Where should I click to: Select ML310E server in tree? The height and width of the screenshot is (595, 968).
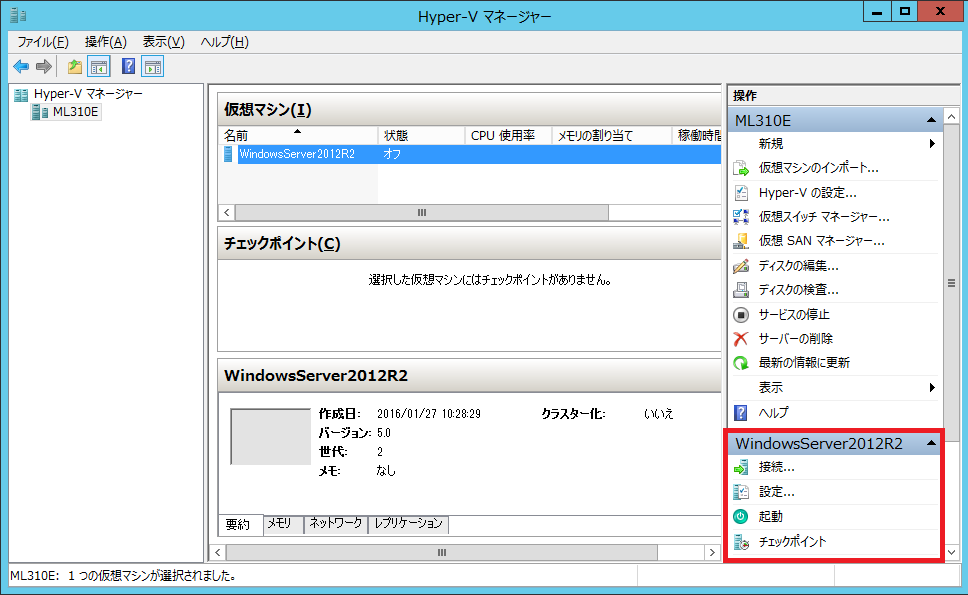pos(75,112)
